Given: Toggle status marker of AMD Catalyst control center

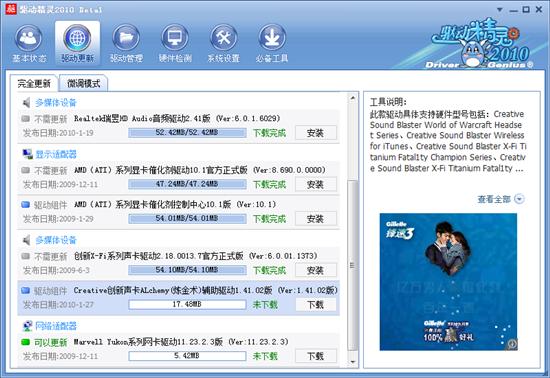Looking at the screenshot, I should click(x=25, y=204).
